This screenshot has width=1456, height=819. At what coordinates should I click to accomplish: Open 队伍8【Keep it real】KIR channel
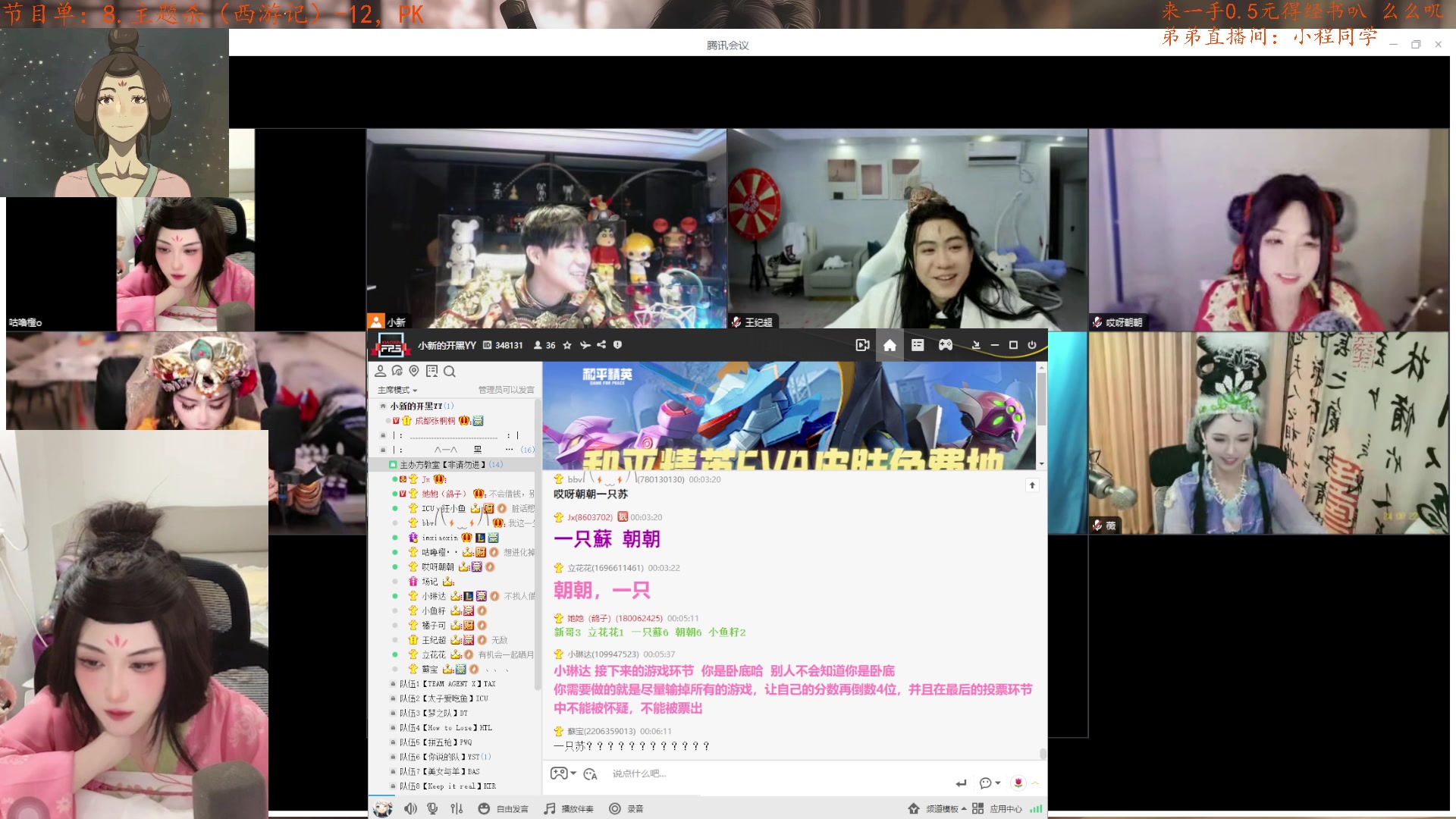[x=447, y=786]
